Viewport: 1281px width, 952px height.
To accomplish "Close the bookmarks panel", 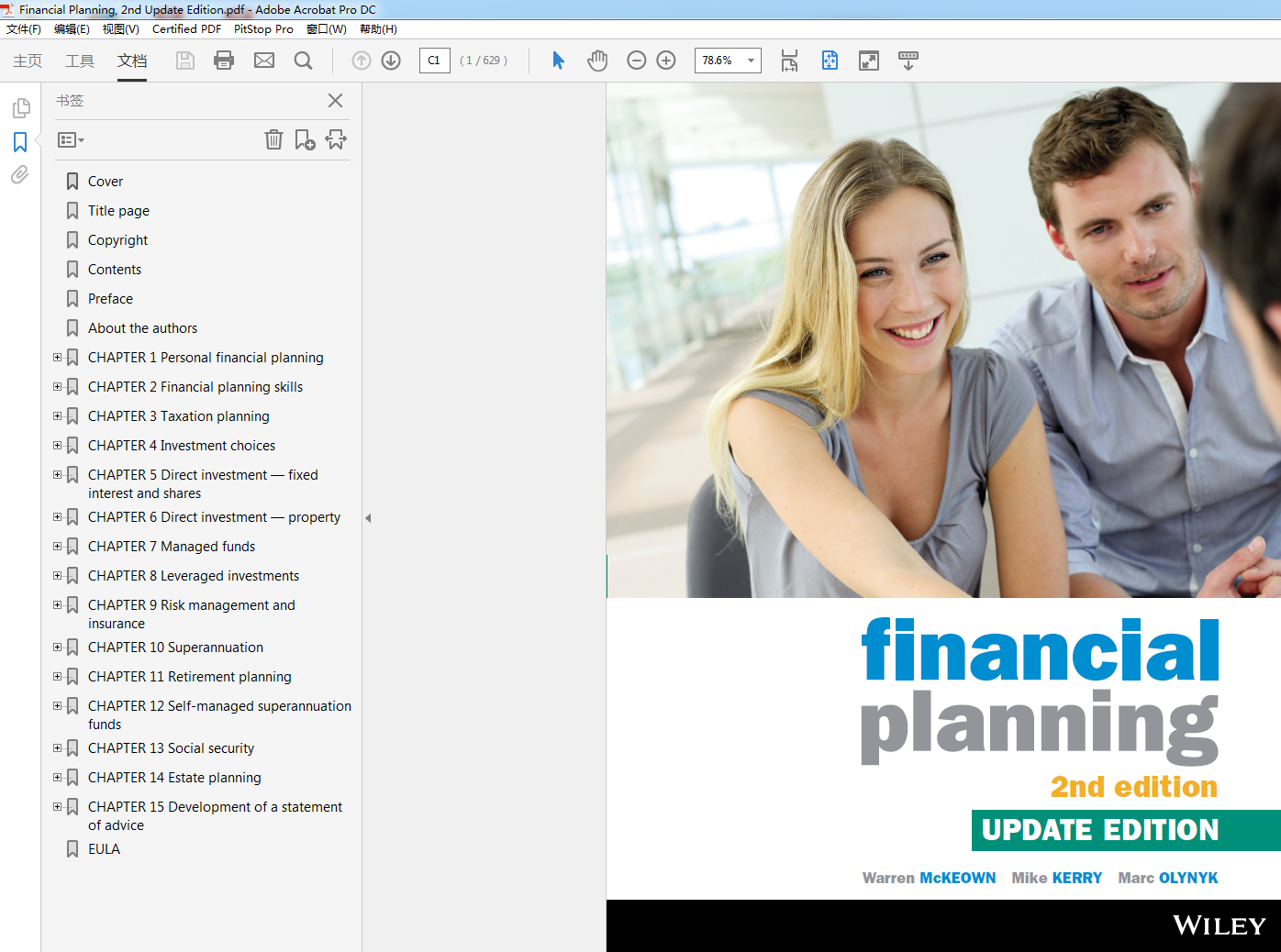I will (x=335, y=101).
